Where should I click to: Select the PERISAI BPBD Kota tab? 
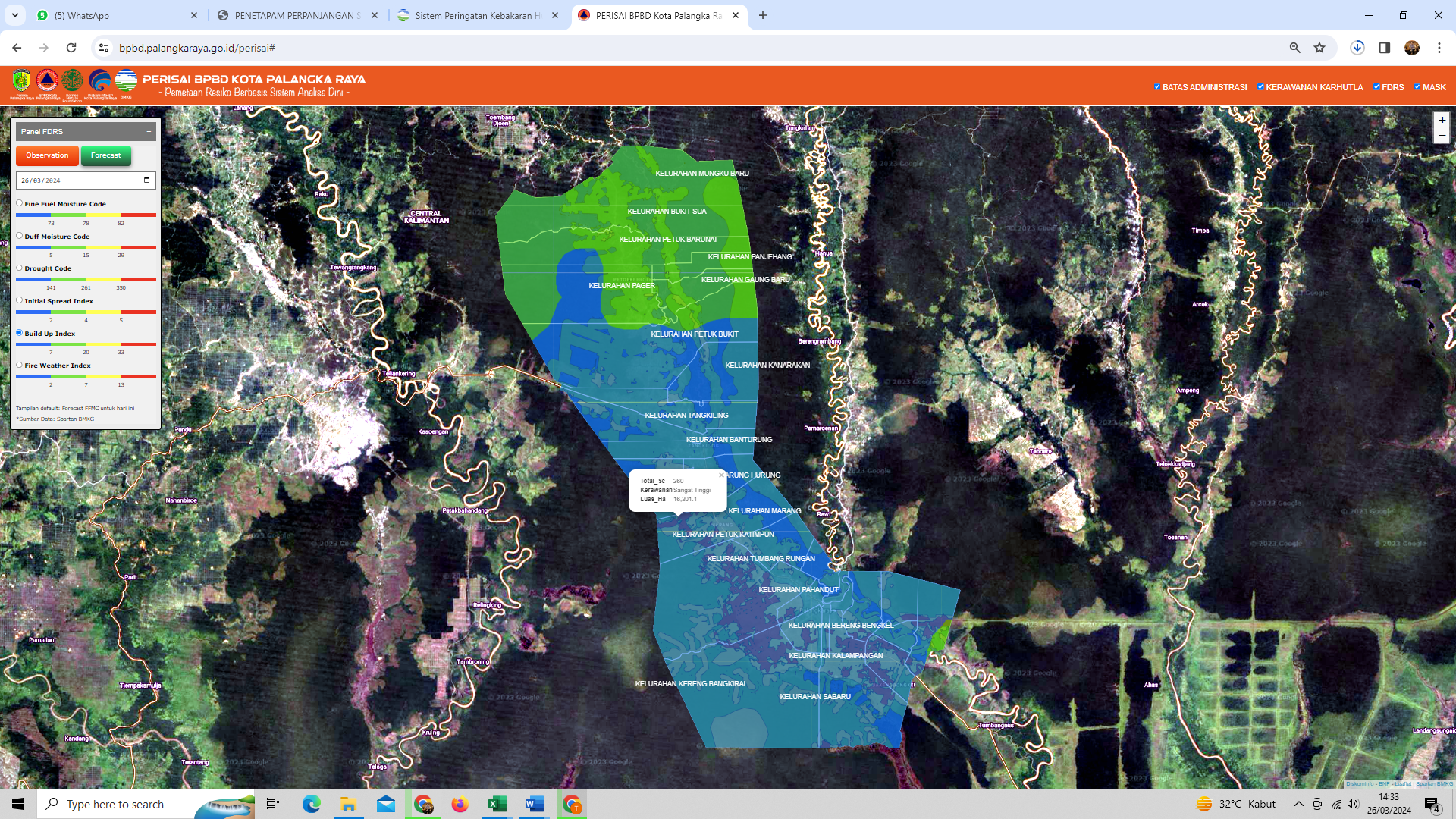(x=658, y=15)
